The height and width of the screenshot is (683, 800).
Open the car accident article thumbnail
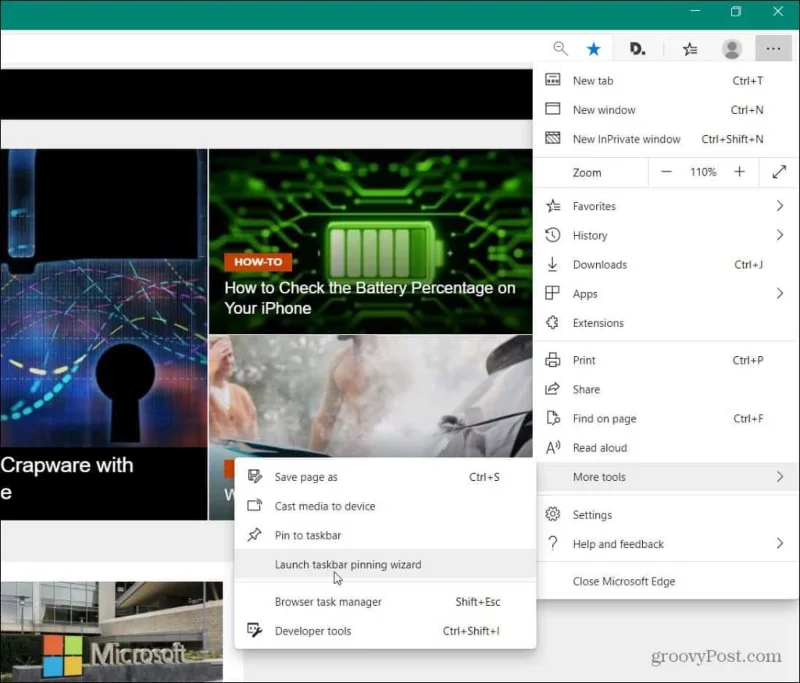[x=370, y=396]
